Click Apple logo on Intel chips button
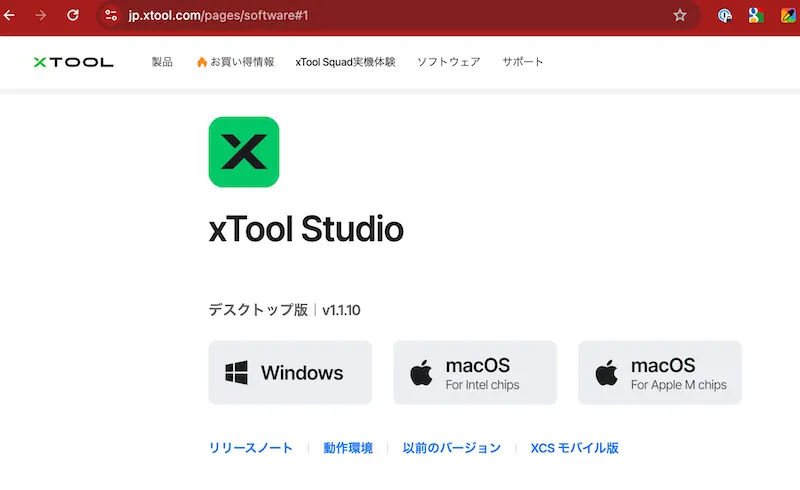800x490 pixels. pyautogui.click(x=421, y=372)
